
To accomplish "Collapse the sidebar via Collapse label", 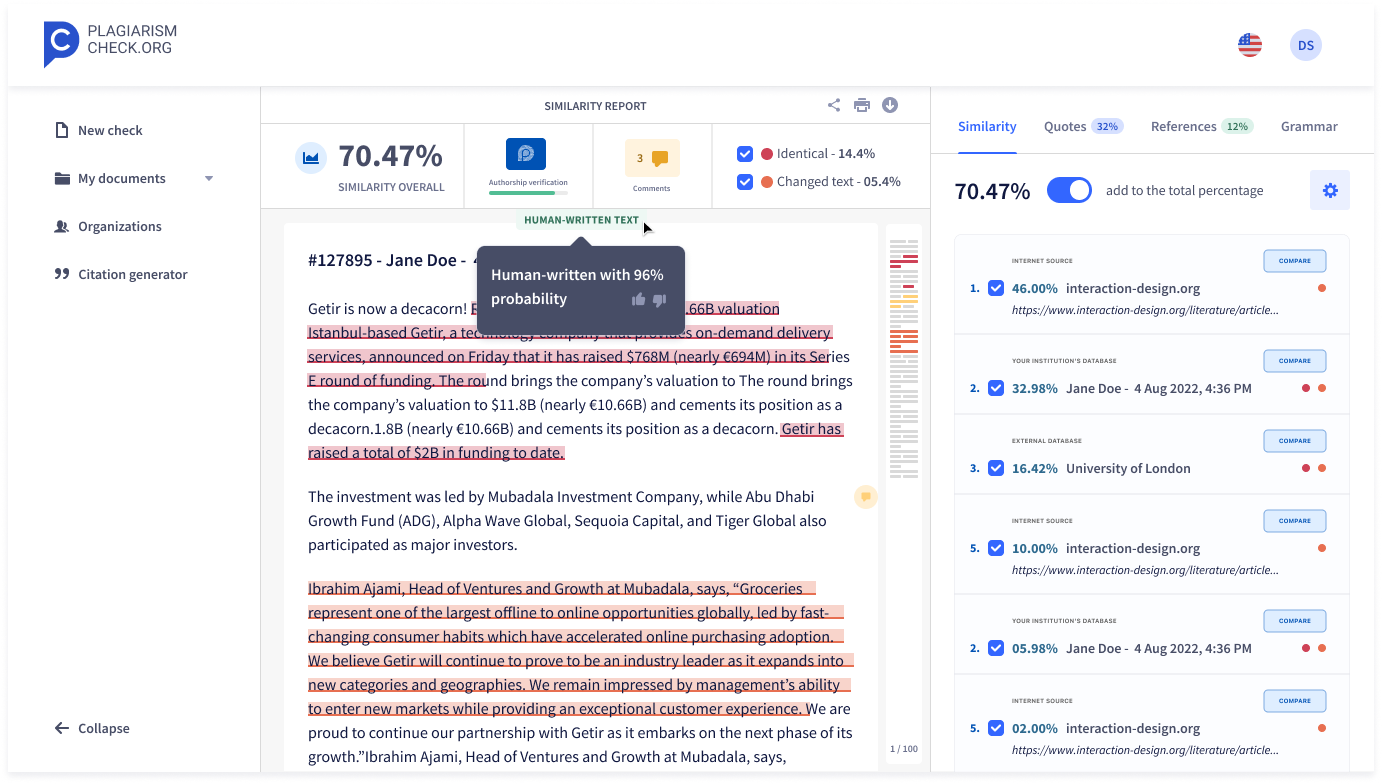I will click(x=104, y=728).
